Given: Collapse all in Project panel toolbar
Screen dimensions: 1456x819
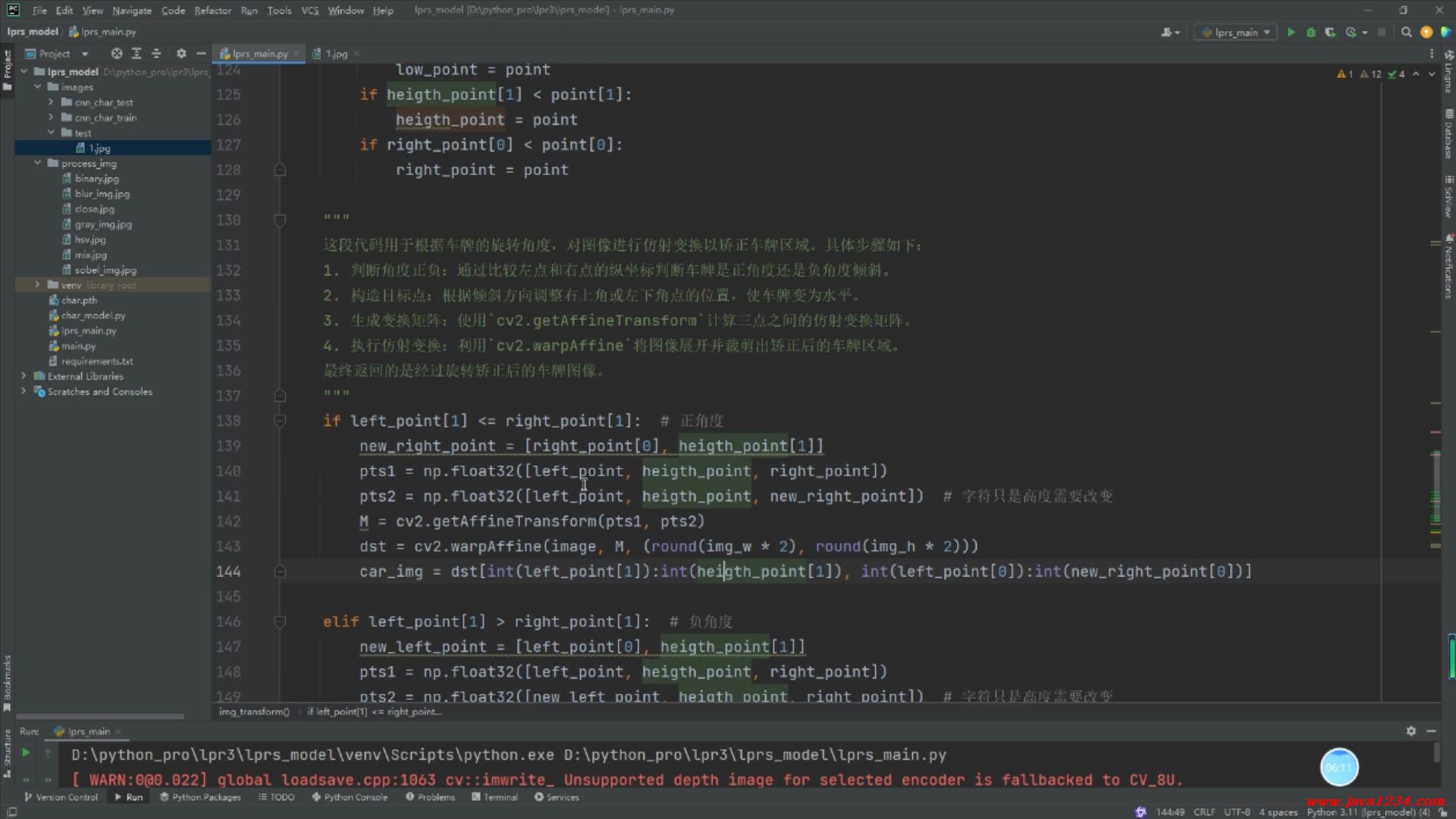Looking at the screenshot, I should tap(156, 54).
